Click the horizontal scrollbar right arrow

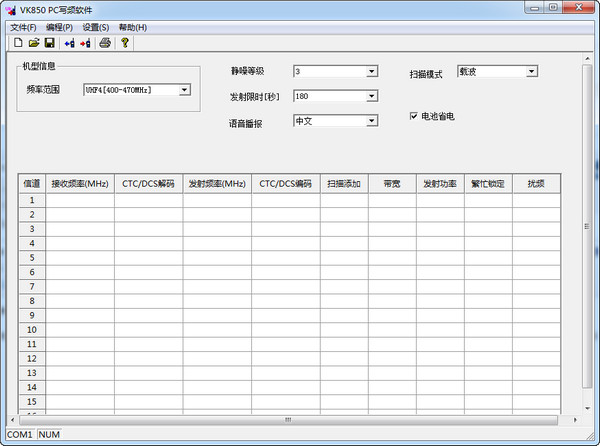pos(575,420)
